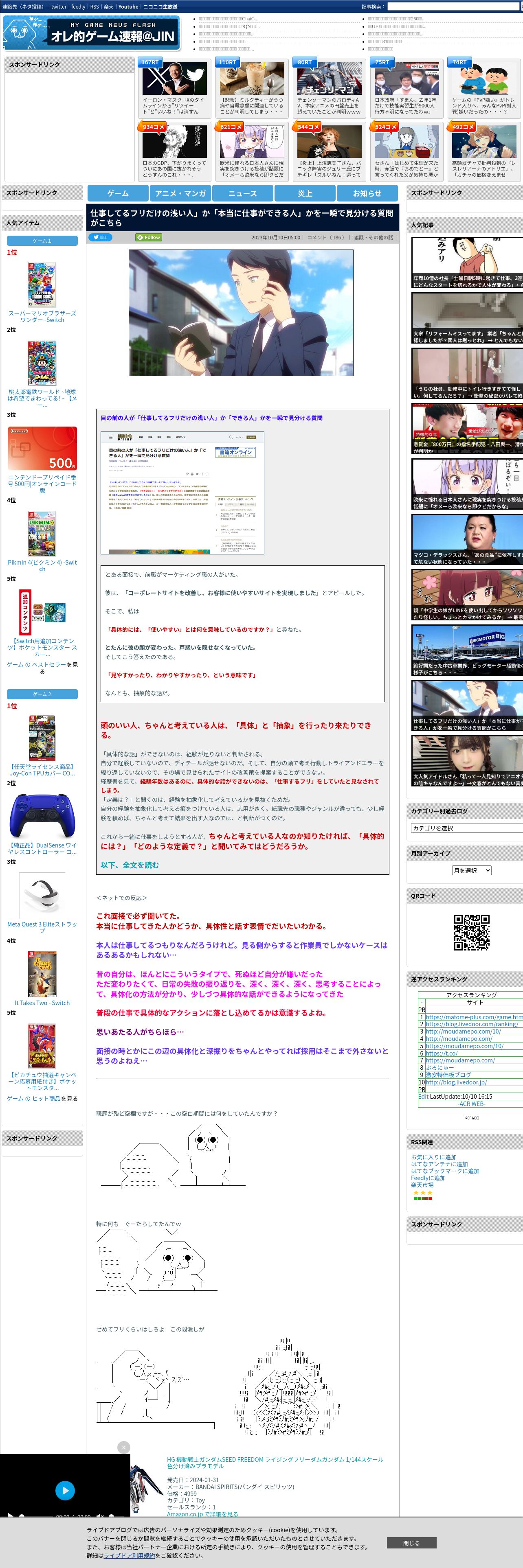Screen dimensions: 523x1568
Task: Click the お気に入りに追加 link
Action: [x=433, y=1157]
